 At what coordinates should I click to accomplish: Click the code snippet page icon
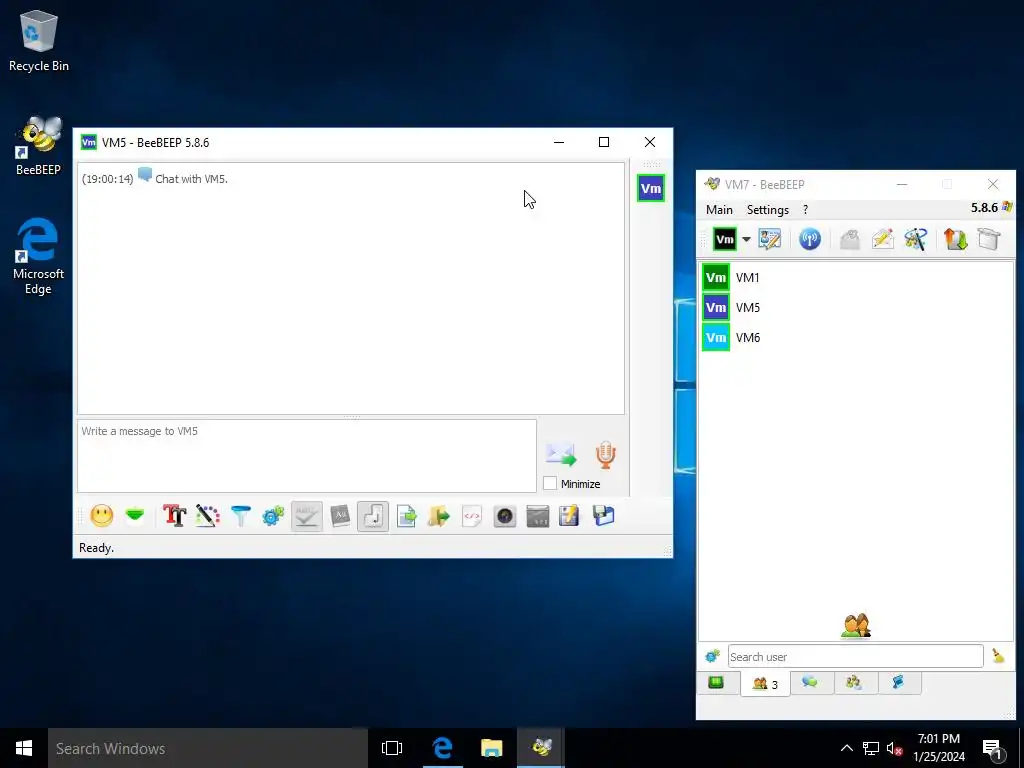tap(472, 516)
